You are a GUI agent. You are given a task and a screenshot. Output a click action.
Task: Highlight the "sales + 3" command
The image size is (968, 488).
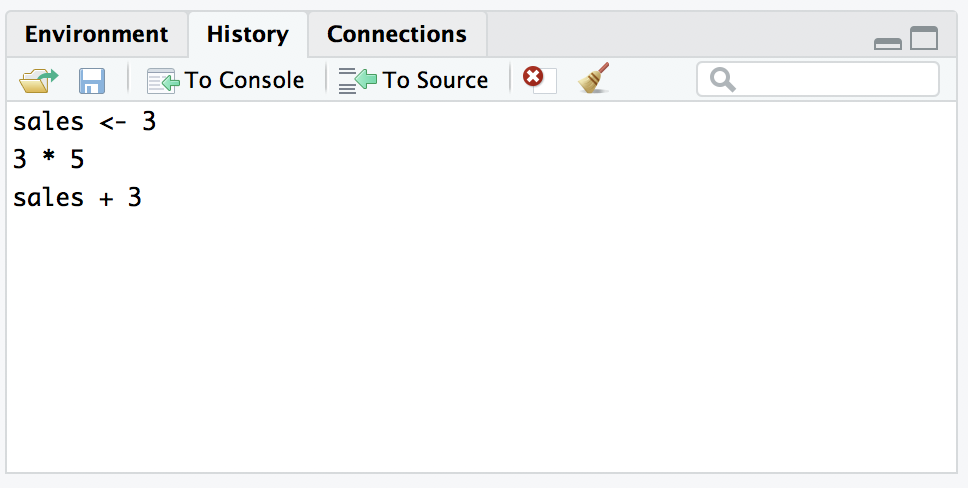pos(78,198)
